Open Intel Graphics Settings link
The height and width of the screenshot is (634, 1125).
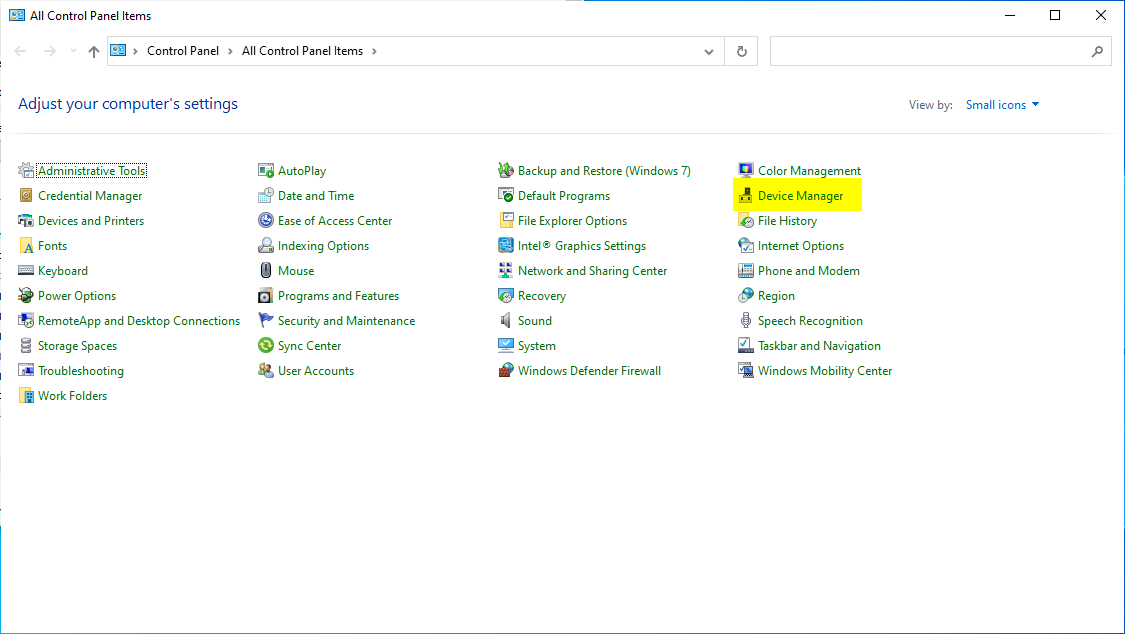[x=582, y=246]
